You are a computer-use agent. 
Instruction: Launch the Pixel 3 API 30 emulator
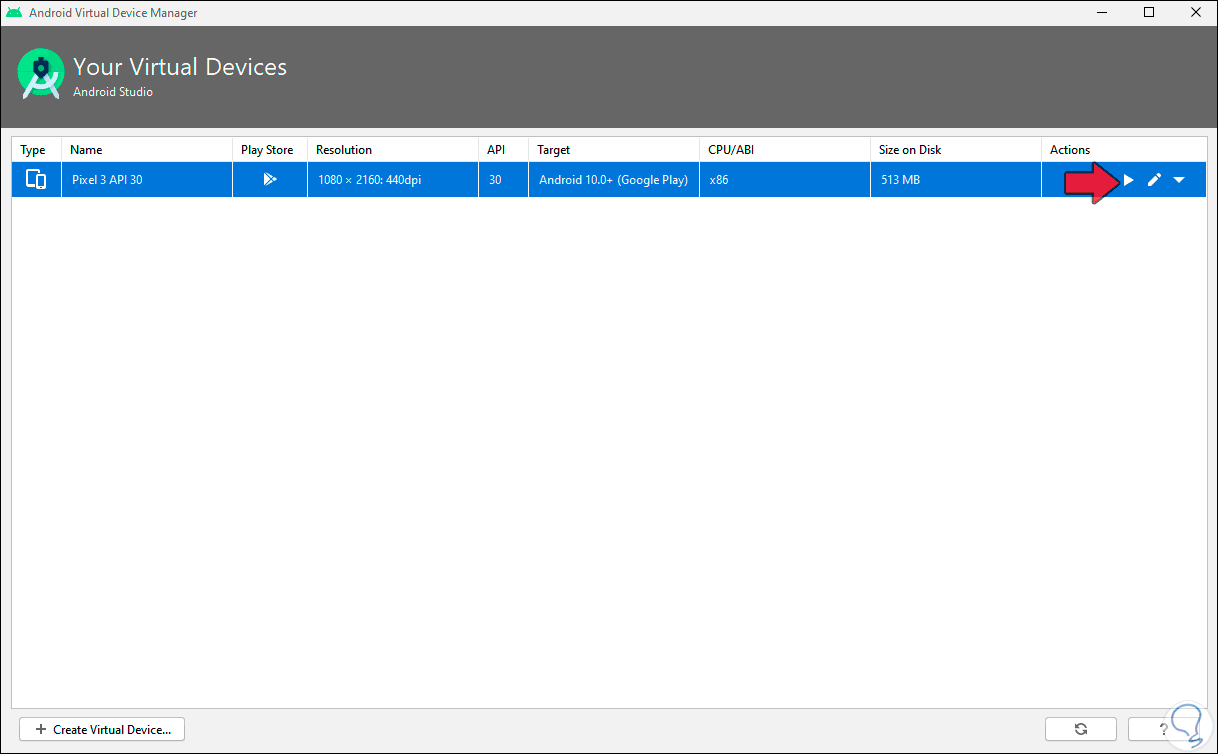1128,180
